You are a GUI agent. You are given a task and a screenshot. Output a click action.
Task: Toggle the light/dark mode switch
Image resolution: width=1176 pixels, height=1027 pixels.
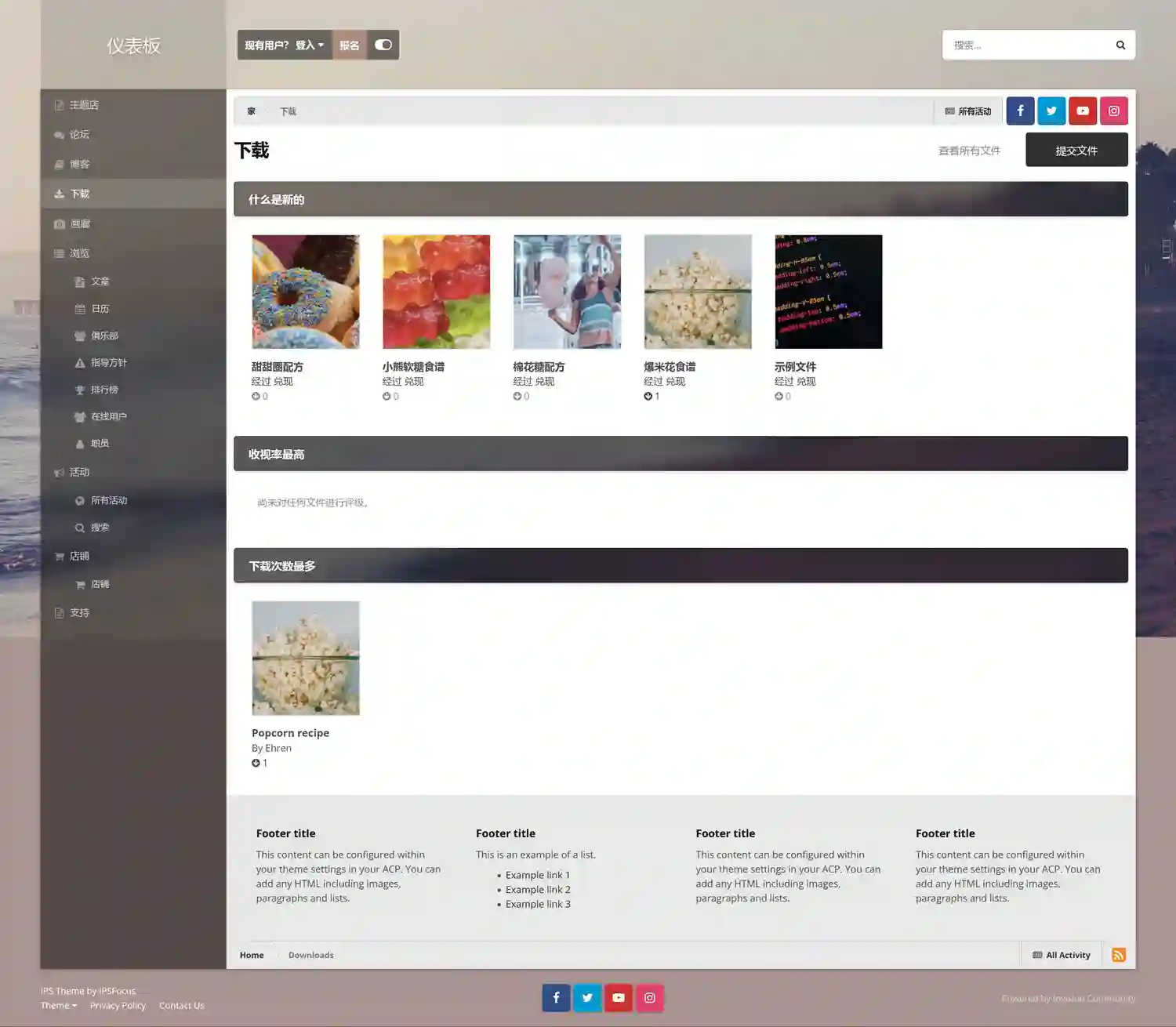383,45
